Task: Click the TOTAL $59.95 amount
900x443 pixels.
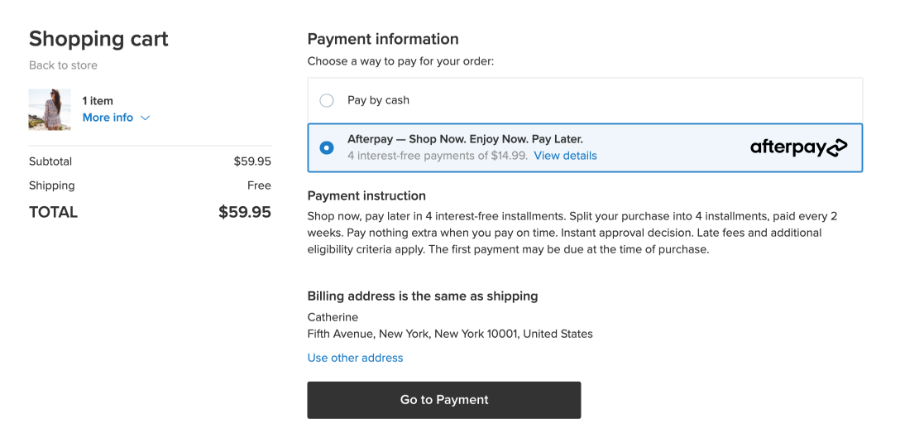Action: click(245, 212)
